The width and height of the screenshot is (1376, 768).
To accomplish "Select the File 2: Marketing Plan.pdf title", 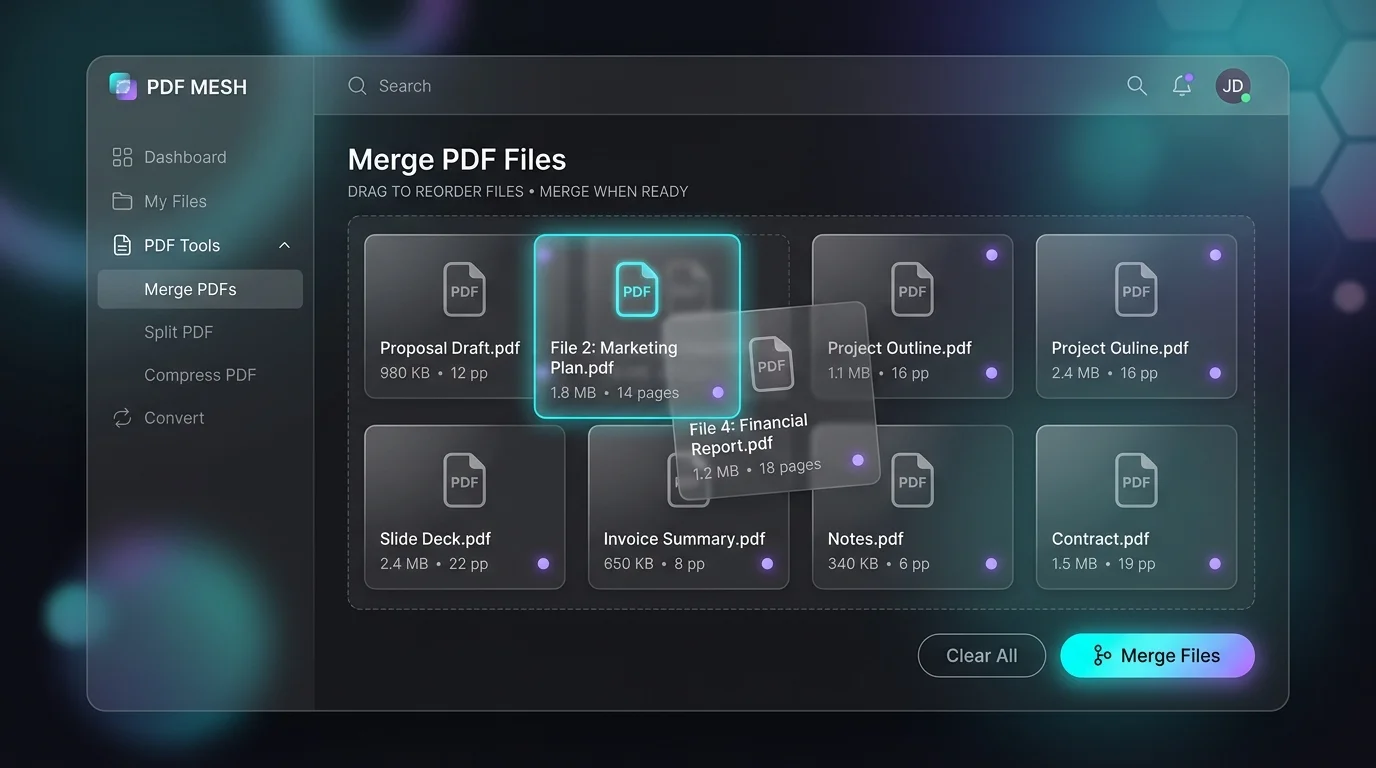I will tap(614, 357).
